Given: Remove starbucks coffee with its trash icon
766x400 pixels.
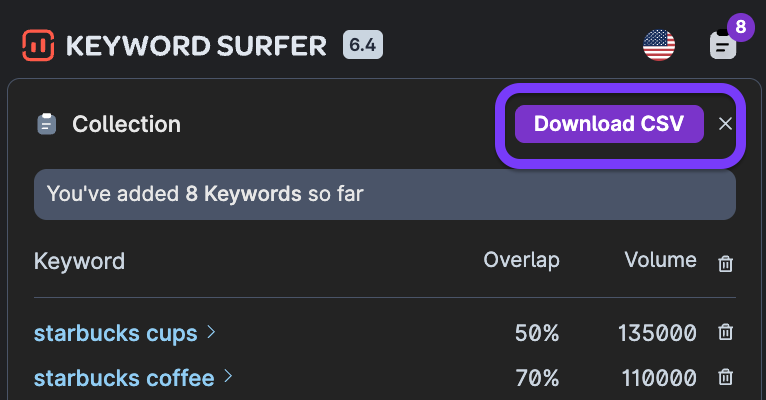Looking at the screenshot, I should [726, 378].
